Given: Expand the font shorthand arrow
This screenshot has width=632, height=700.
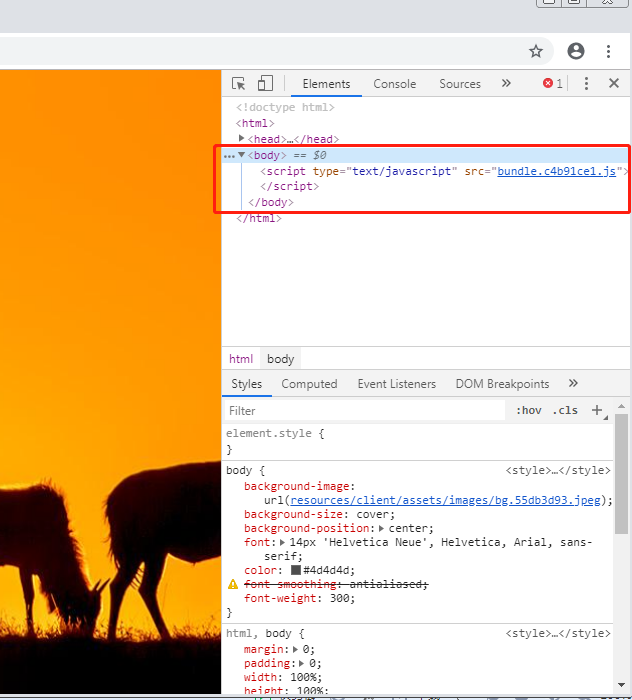Looking at the screenshot, I should point(283,542).
